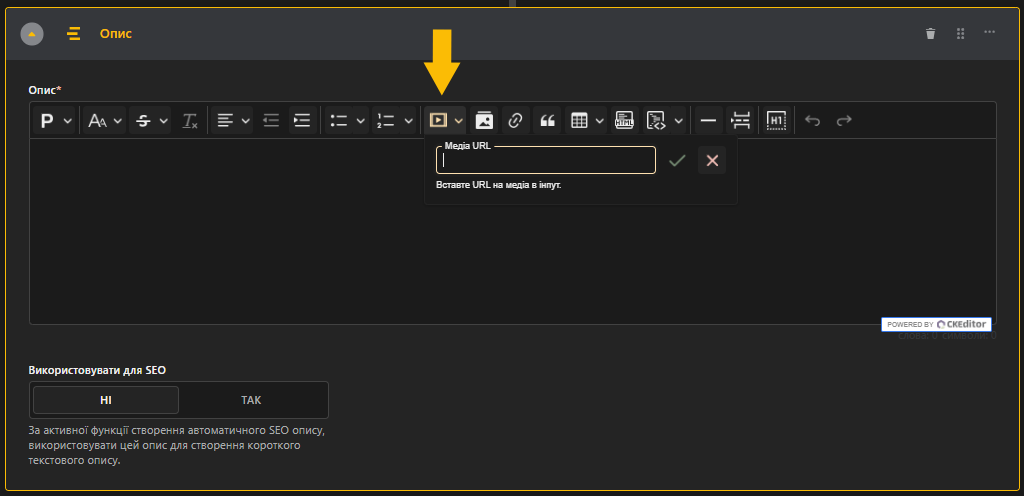Click the insert link icon

[x=515, y=120]
